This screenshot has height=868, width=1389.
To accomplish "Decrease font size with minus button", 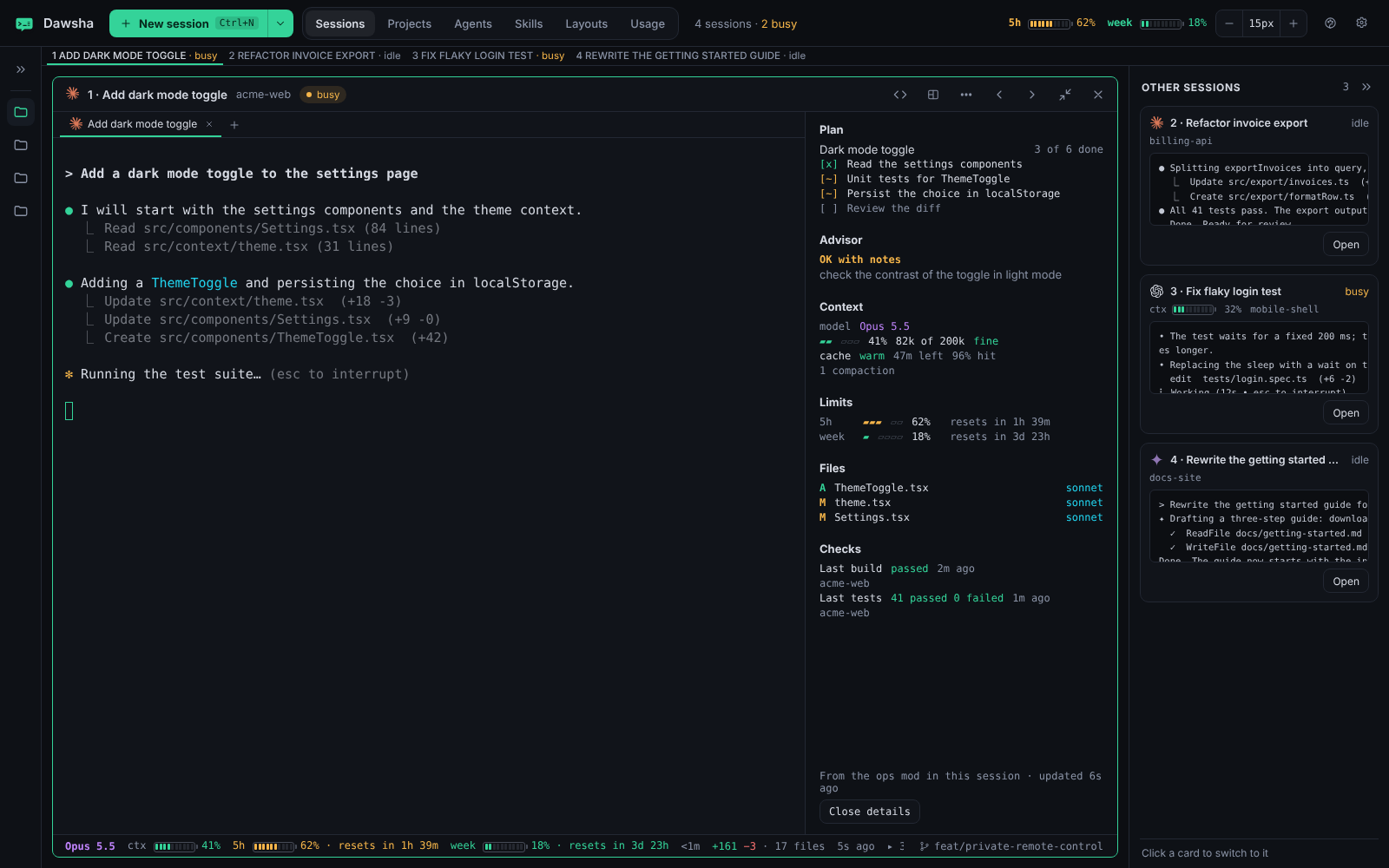I will tap(1229, 23).
